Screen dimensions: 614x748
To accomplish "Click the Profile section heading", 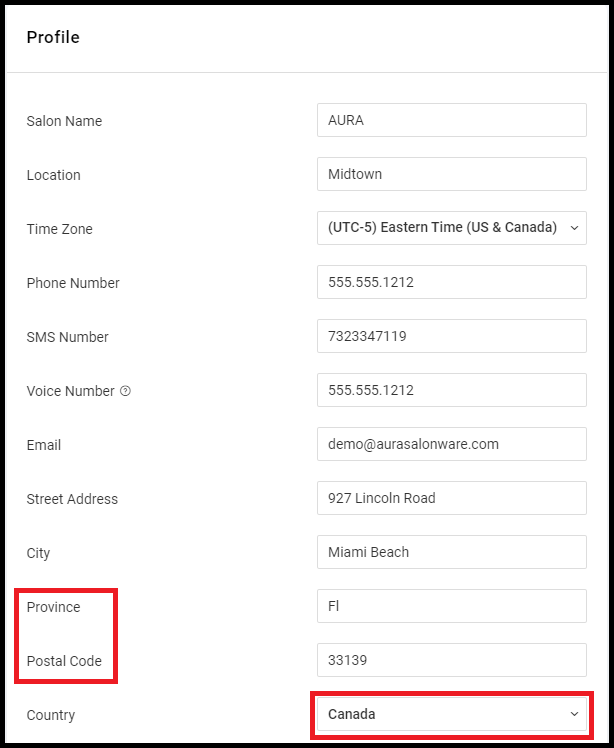I will (x=53, y=37).
